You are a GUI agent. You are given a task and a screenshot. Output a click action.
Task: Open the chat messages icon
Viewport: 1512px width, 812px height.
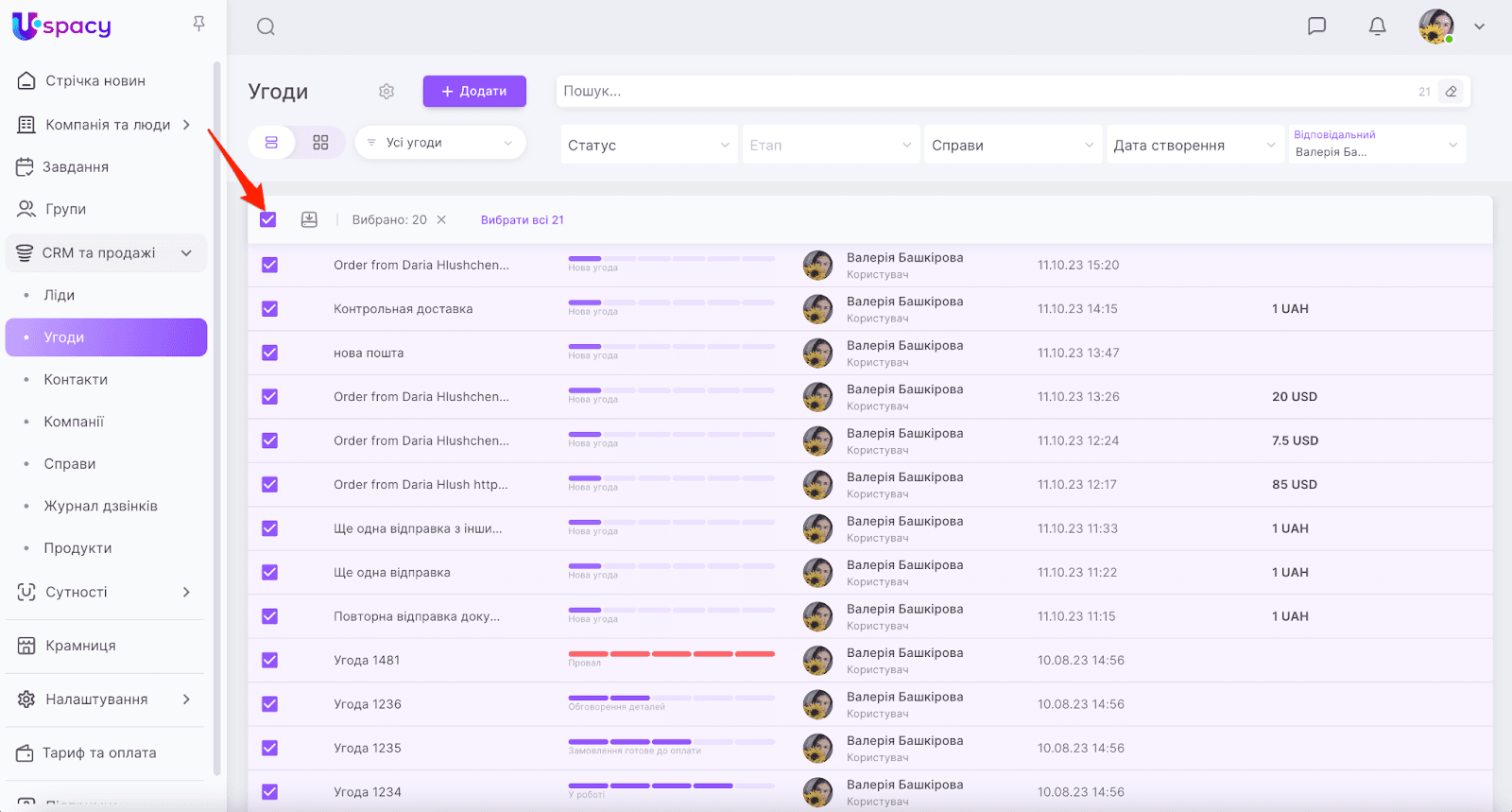pyautogui.click(x=1316, y=26)
